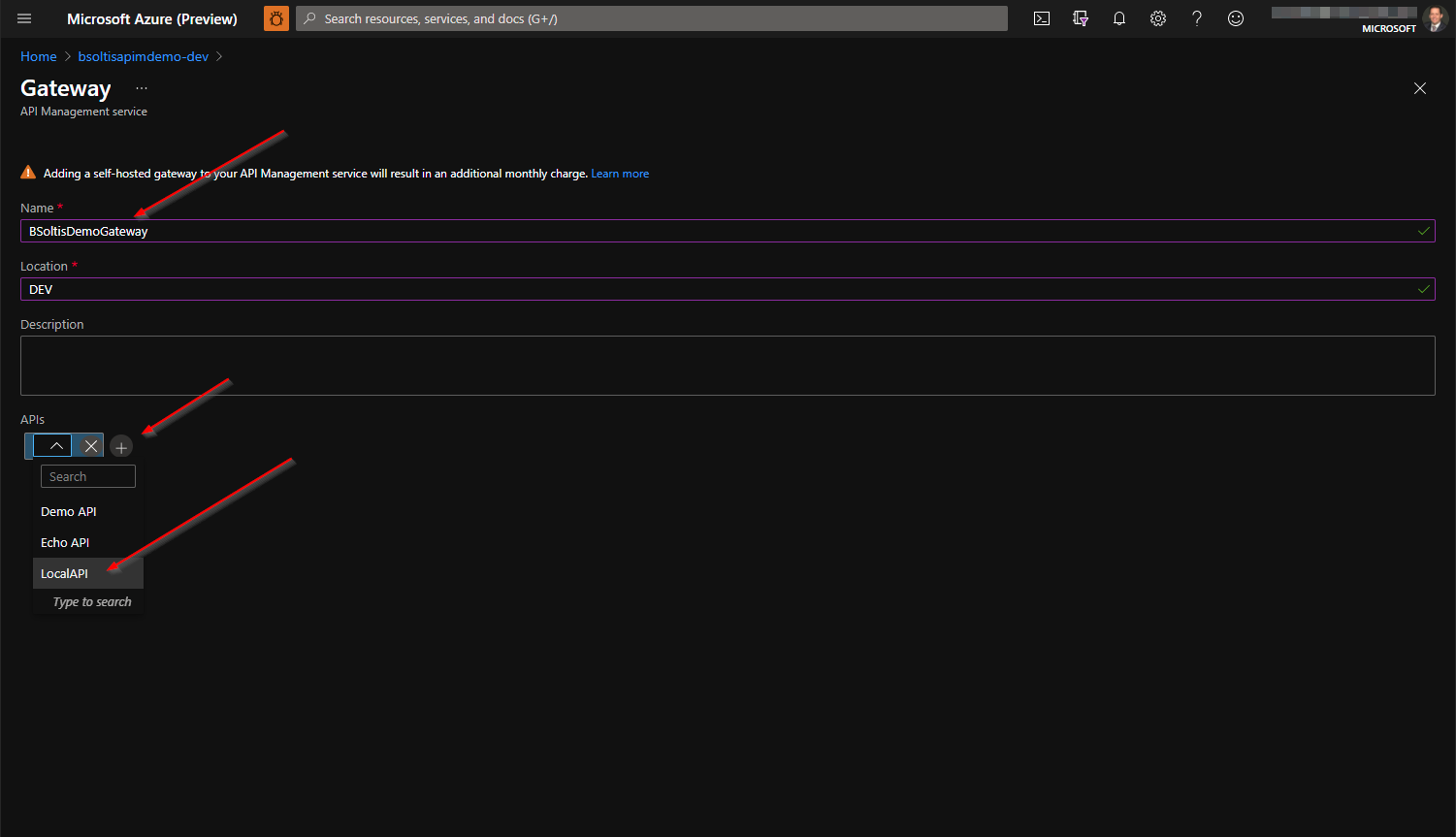Open the Azure portal hamburger menu

pos(24,18)
